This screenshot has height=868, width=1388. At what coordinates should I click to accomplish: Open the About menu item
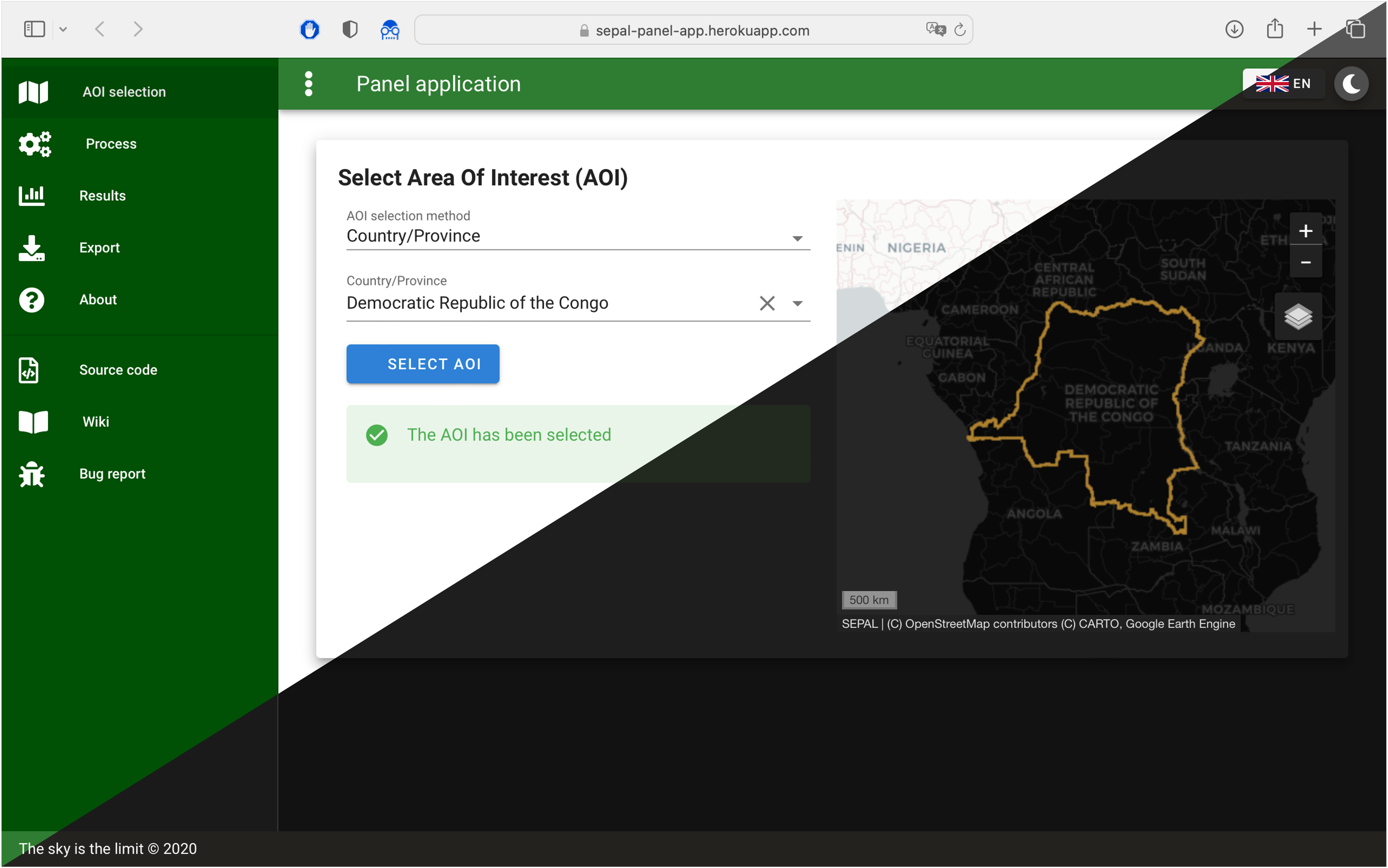coord(98,300)
